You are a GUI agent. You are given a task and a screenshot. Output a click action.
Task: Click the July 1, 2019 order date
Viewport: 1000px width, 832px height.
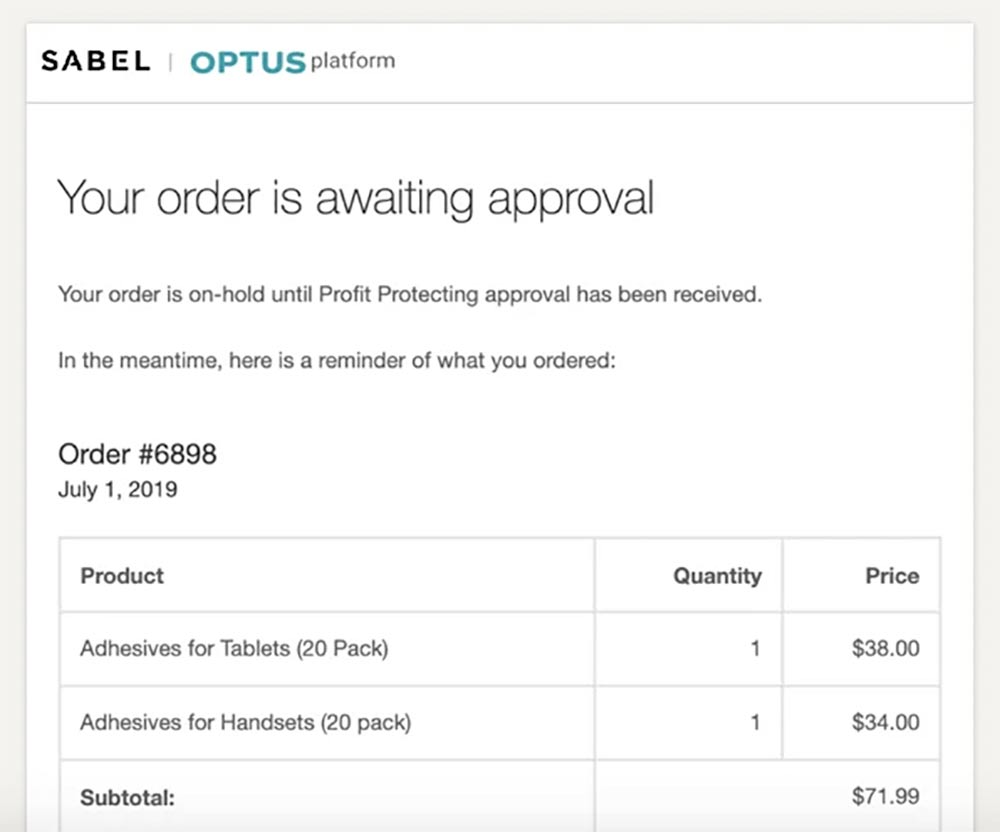117,490
